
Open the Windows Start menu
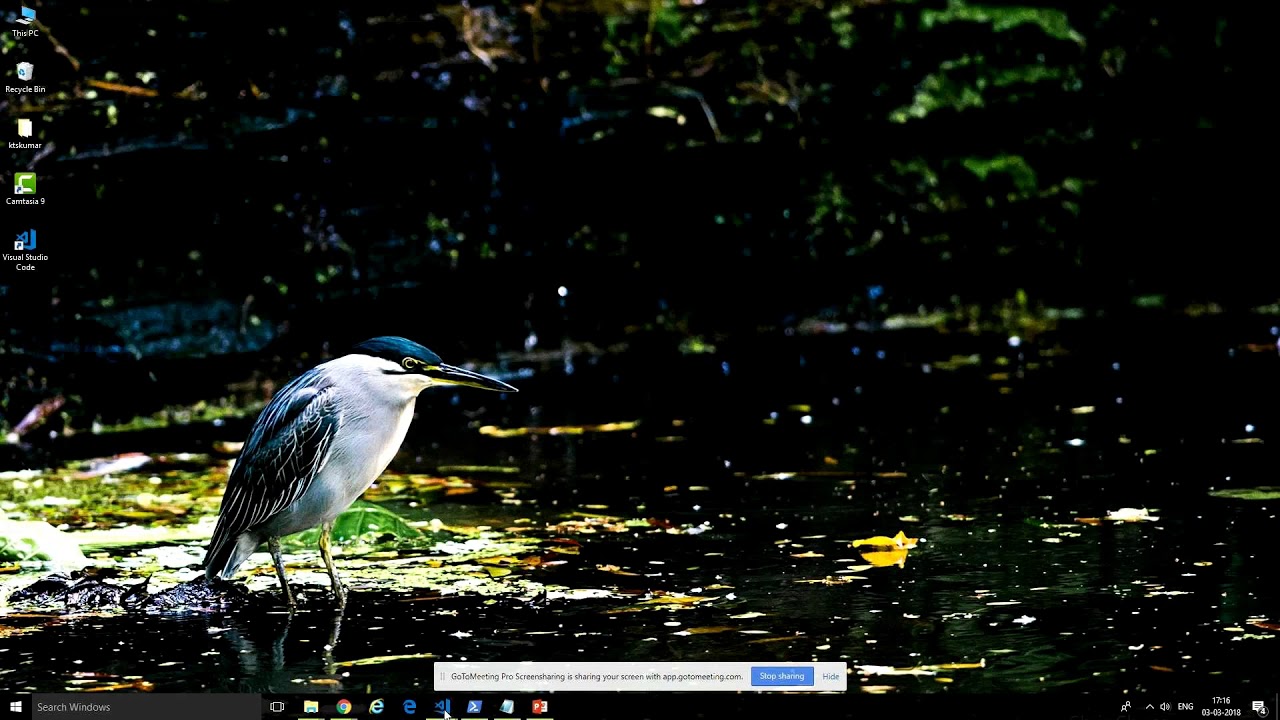pyautogui.click(x=15, y=707)
